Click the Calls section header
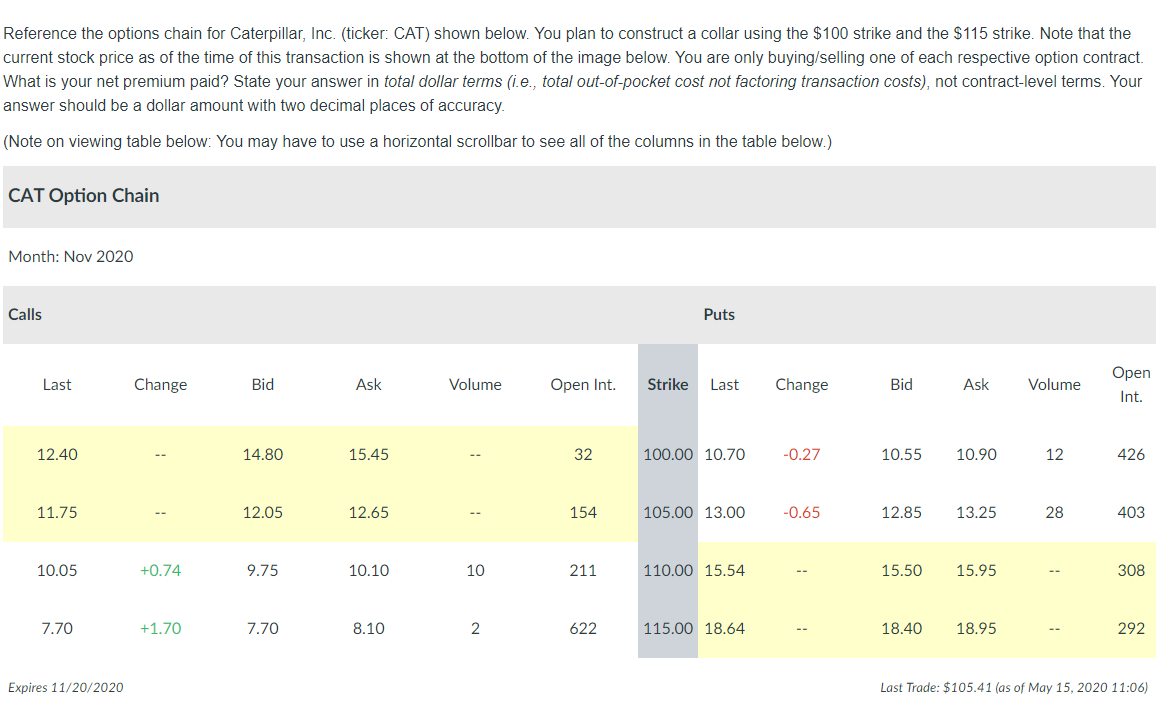The height and width of the screenshot is (715, 1166). click(25, 314)
